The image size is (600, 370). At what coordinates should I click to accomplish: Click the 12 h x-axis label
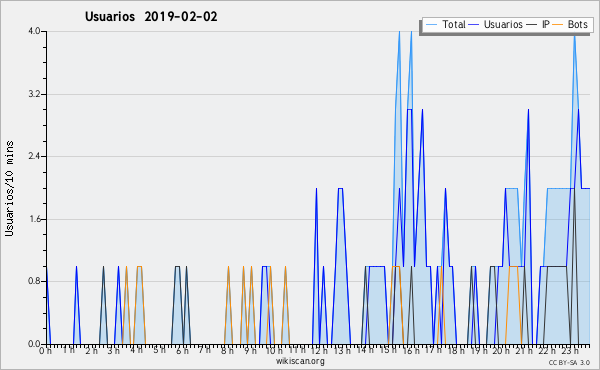[319, 351]
